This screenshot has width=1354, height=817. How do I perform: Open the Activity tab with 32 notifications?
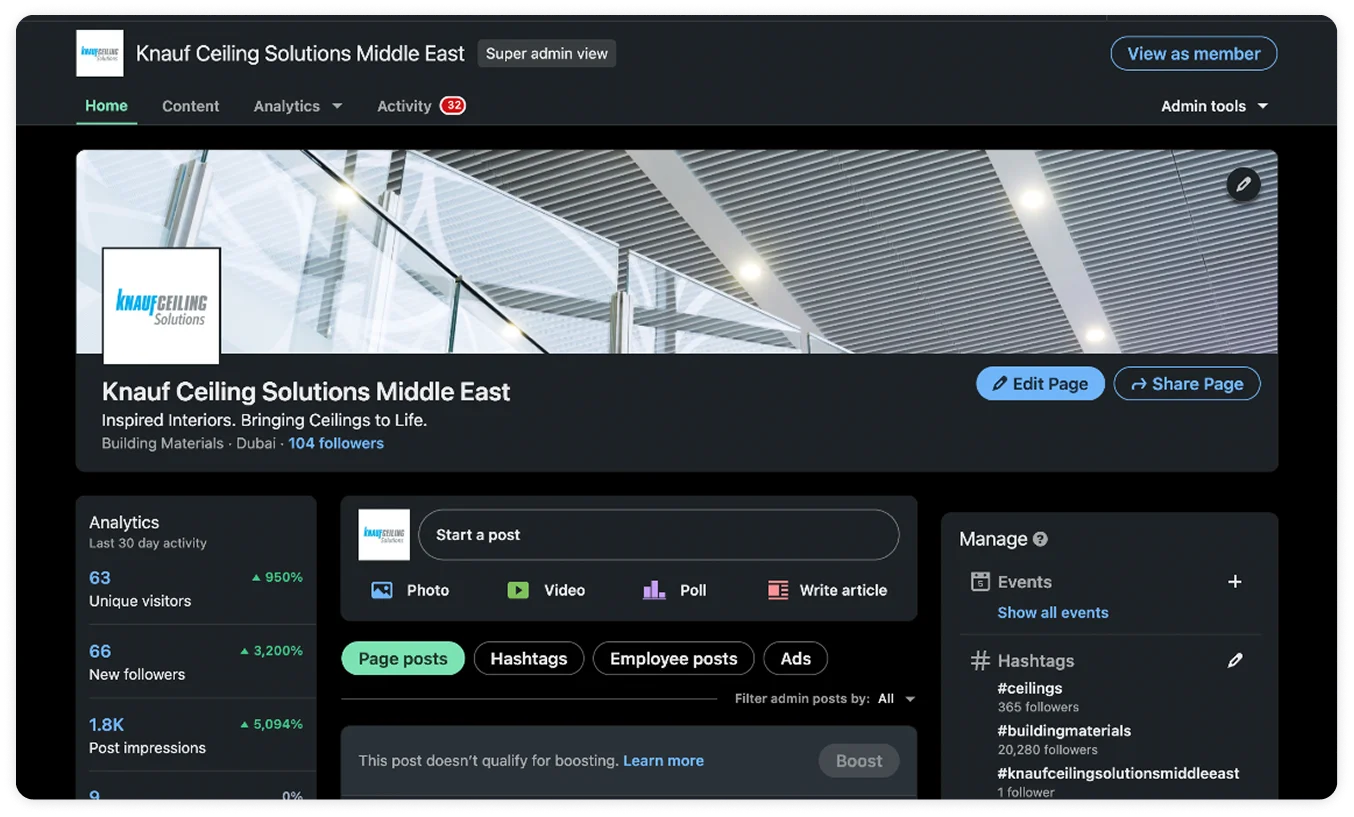click(x=405, y=106)
